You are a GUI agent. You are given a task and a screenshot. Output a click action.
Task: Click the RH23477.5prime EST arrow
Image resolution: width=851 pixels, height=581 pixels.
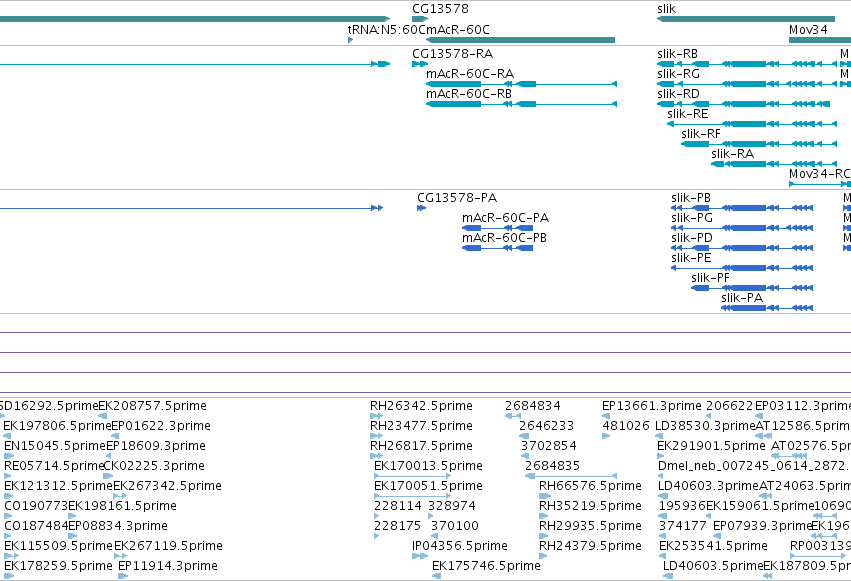[377, 436]
